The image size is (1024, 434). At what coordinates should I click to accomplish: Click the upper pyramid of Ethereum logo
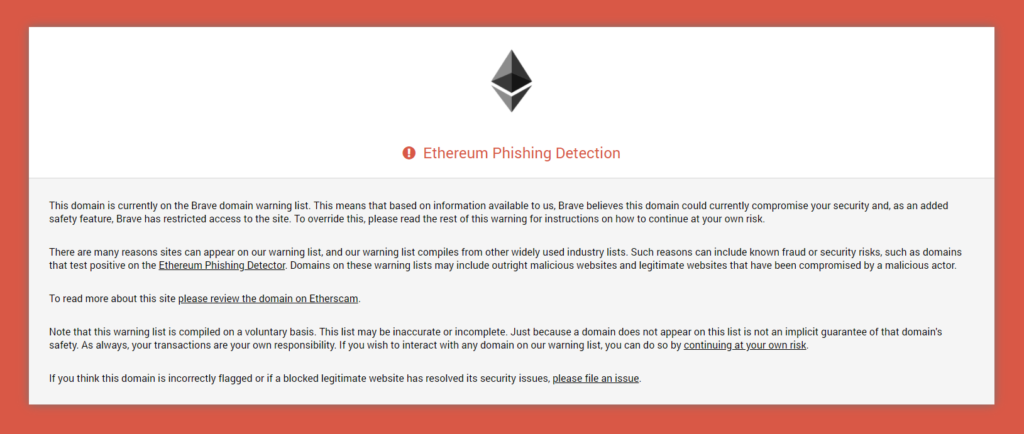(x=511, y=71)
